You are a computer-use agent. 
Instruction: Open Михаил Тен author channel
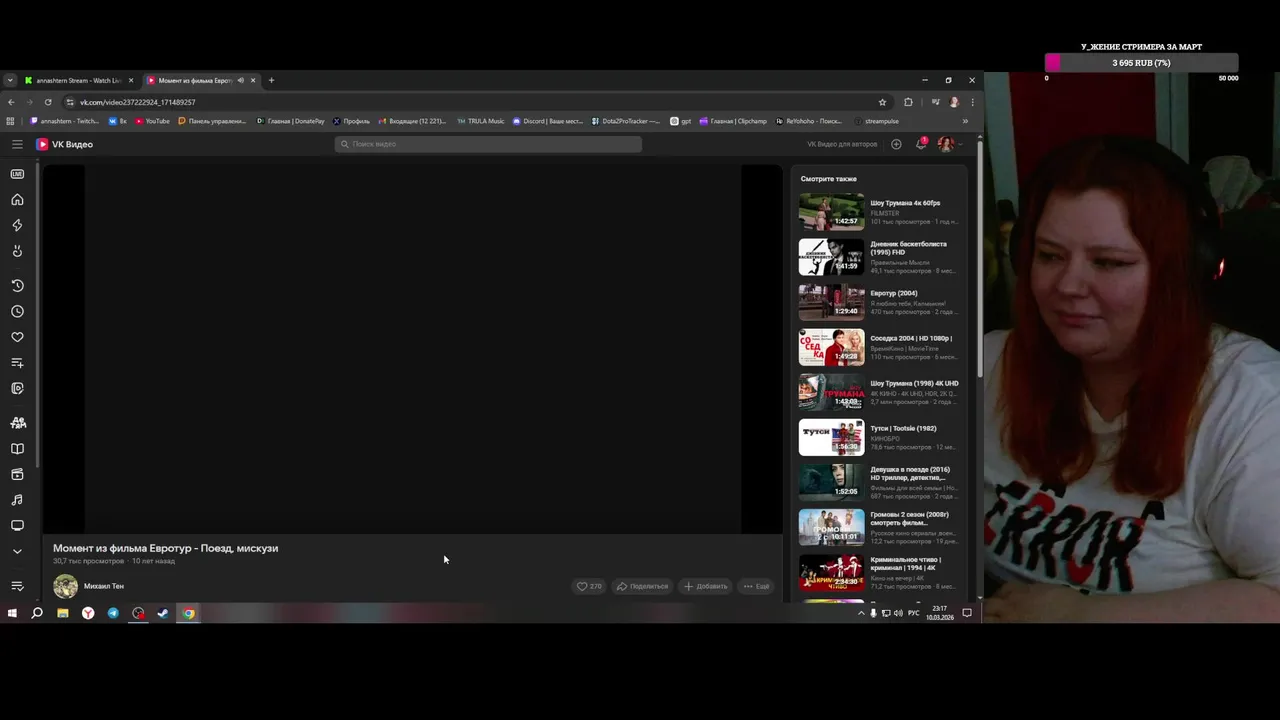104,586
